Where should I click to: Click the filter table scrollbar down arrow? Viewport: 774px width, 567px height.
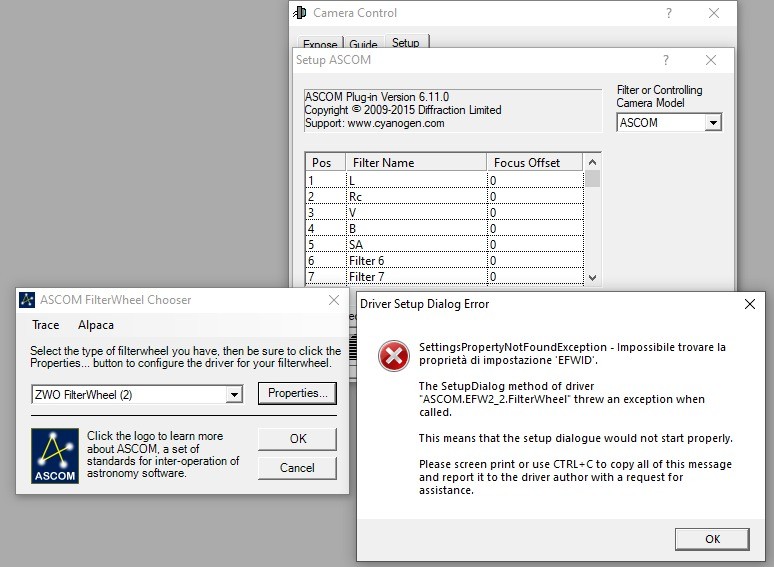point(593,278)
